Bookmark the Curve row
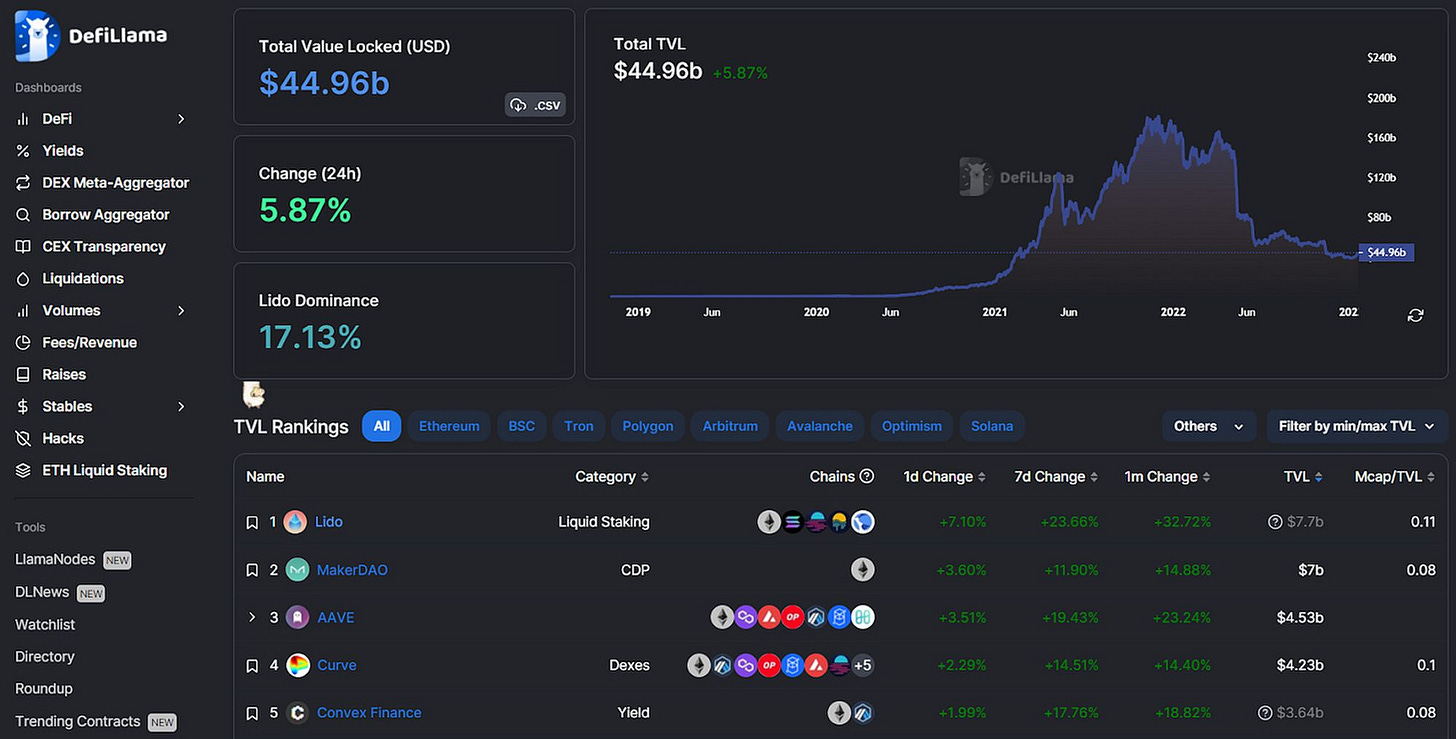The image size is (1456, 739). [252, 665]
